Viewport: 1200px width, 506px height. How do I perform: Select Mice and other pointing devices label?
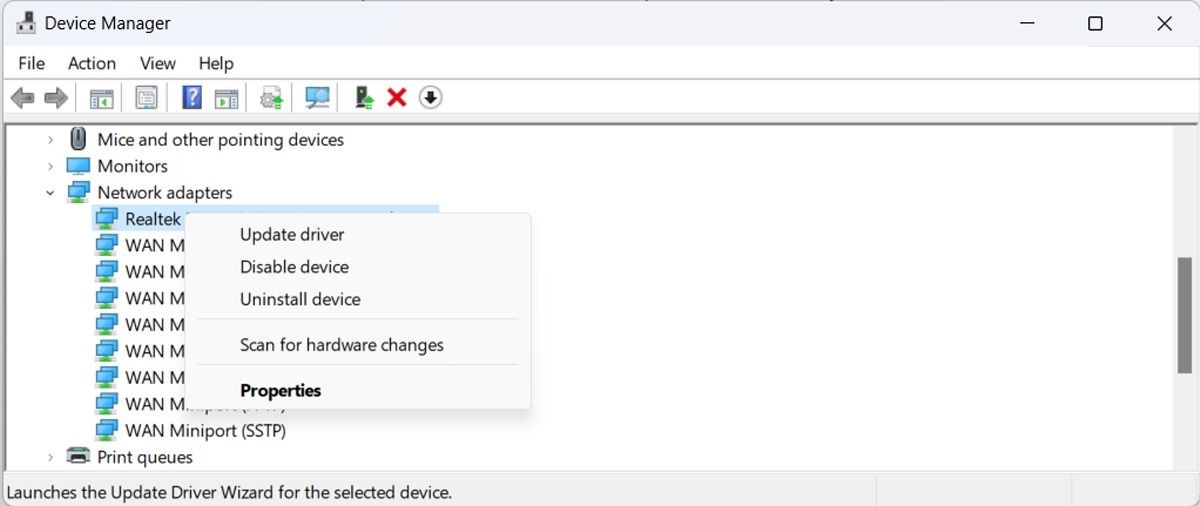(220, 140)
